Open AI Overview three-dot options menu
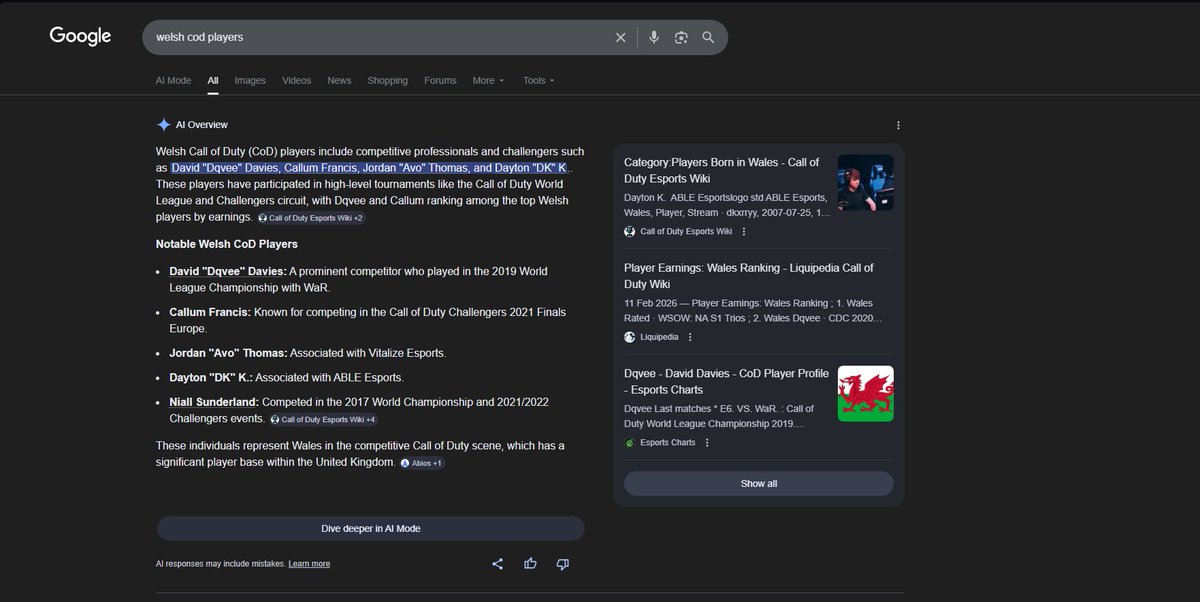The height and width of the screenshot is (602, 1200). click(898, 125)
